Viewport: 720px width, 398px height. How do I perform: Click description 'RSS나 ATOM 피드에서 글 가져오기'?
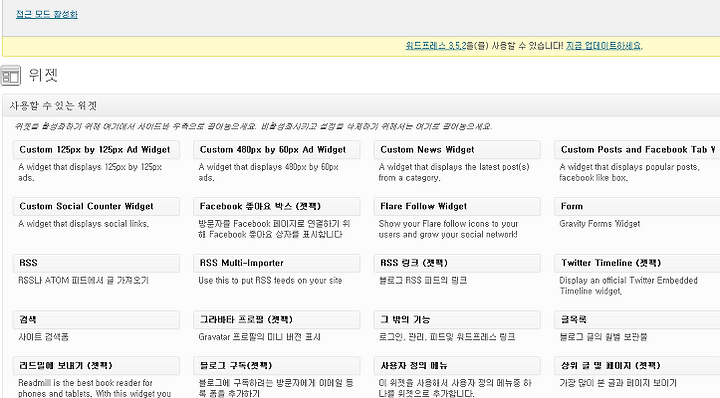[84, 280]
